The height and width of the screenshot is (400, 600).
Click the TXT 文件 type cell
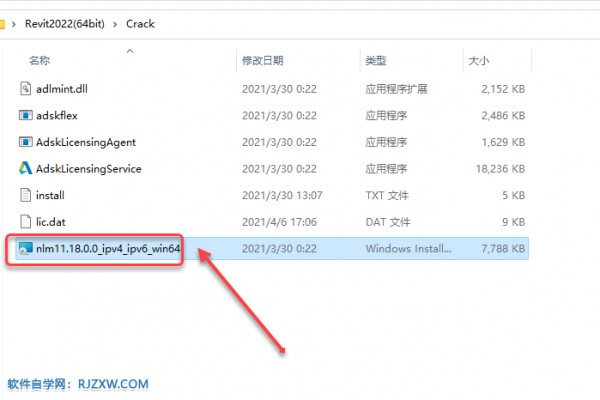[387, 195]
